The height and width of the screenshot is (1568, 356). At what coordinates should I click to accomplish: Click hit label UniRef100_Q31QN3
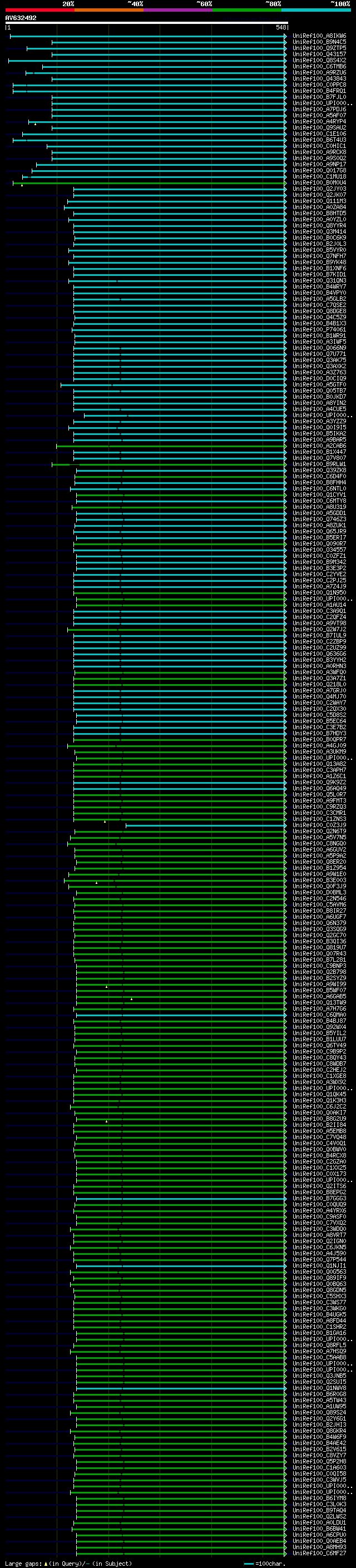tap(319, 280)
